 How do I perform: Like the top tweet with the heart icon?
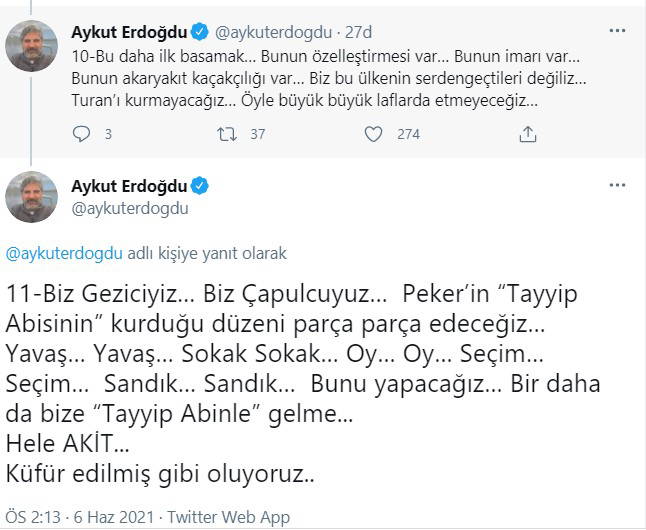tap(374, 133)
